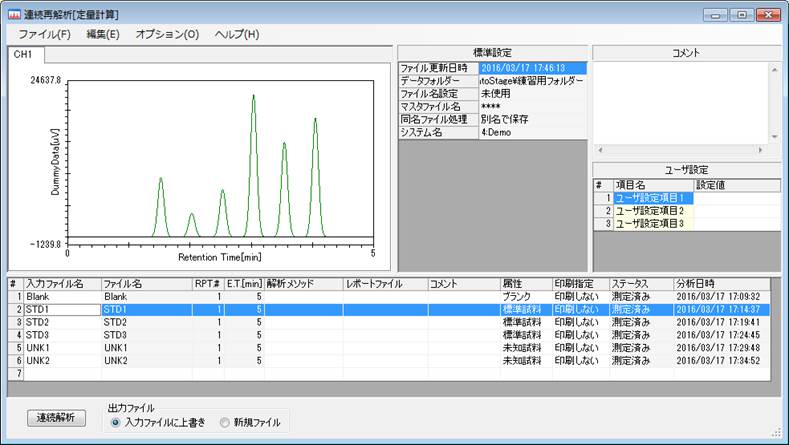789x445 pixels.
Task: Click ユーザ設定項目1 in user settings
Action: (650, 198)
